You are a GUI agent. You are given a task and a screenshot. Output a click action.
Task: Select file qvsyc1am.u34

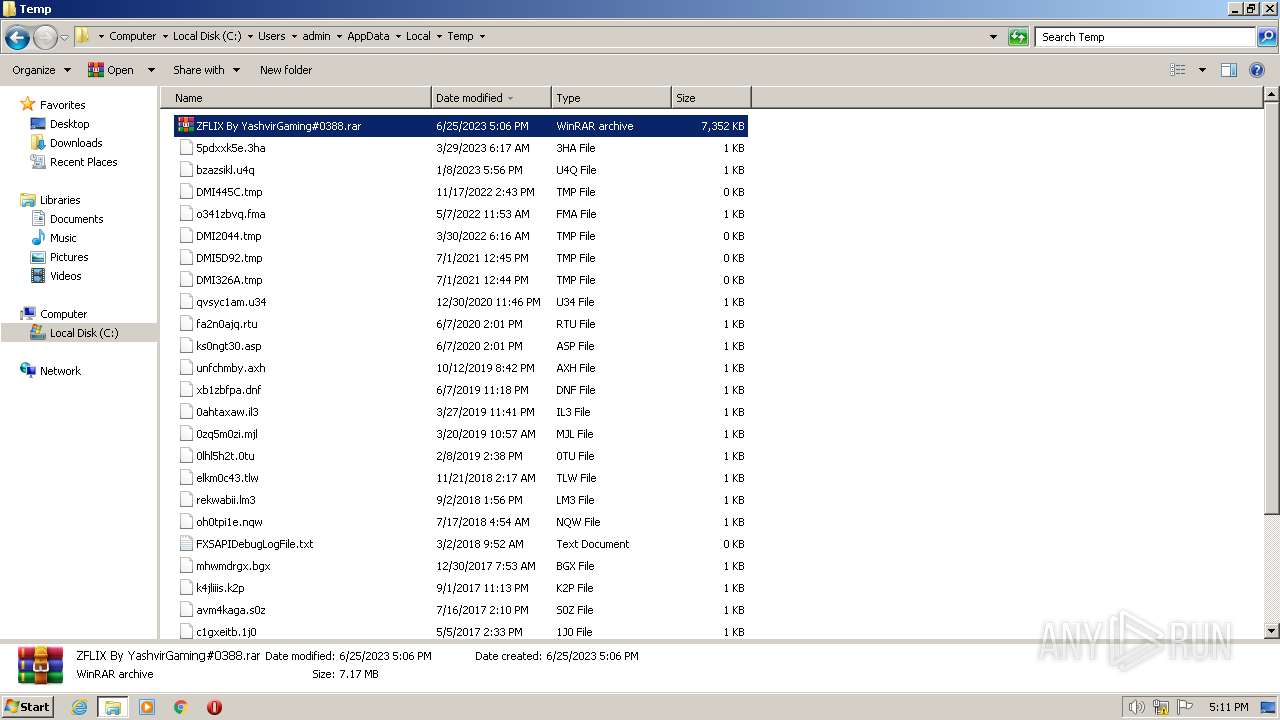(x=231, y=302)
